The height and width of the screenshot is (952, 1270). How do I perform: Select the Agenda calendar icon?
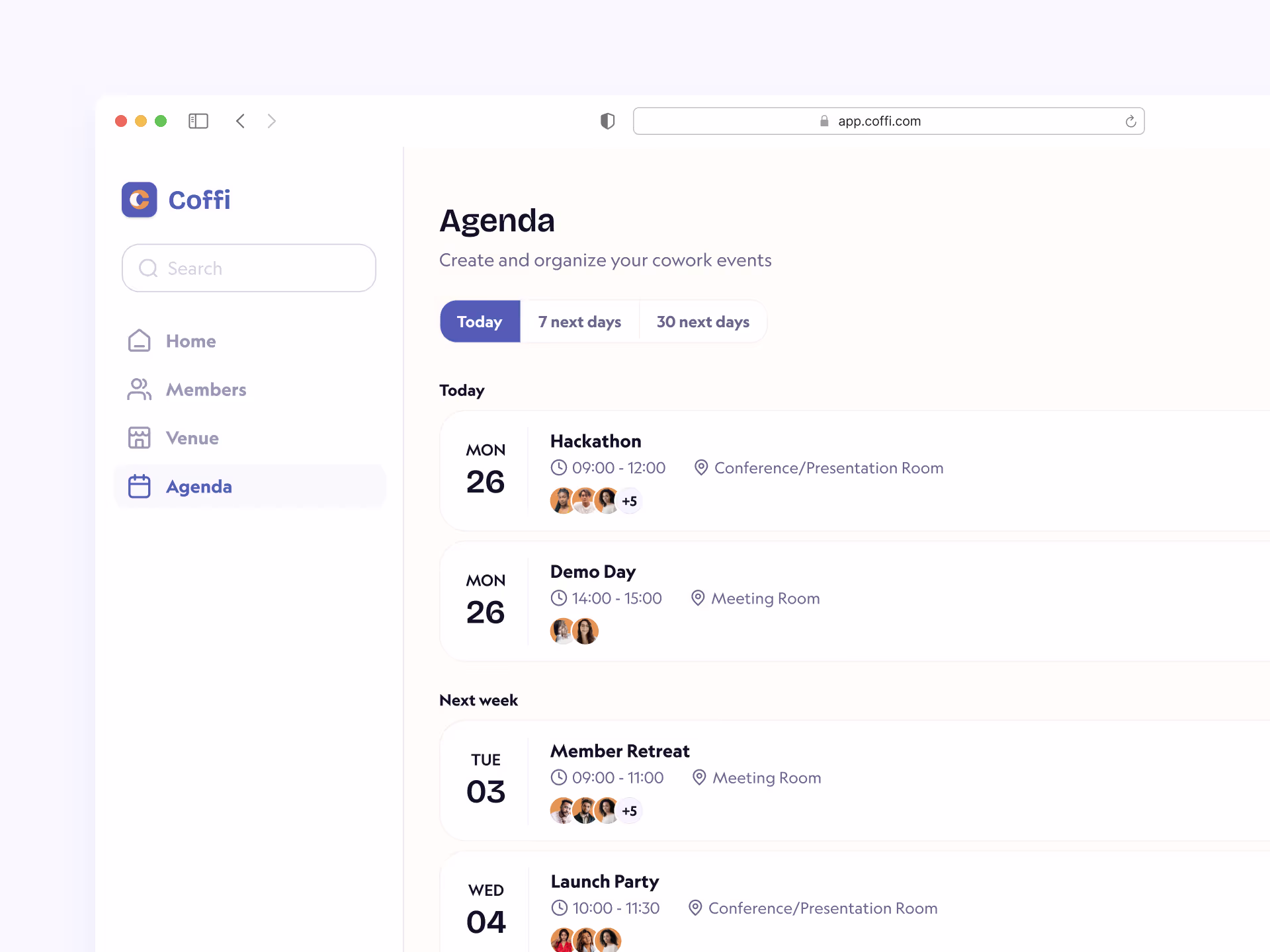pos(140,487)
